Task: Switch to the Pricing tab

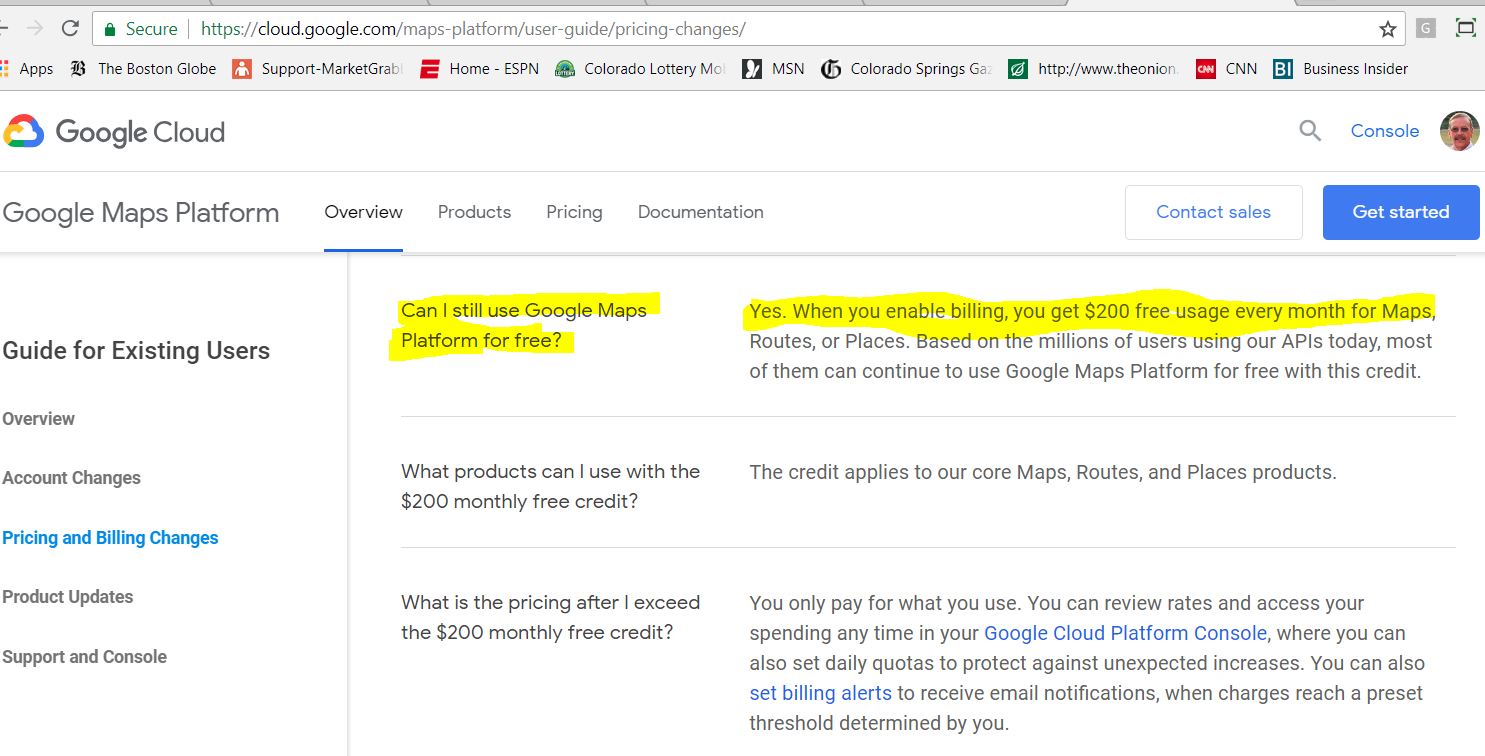Action: point(574,212)
